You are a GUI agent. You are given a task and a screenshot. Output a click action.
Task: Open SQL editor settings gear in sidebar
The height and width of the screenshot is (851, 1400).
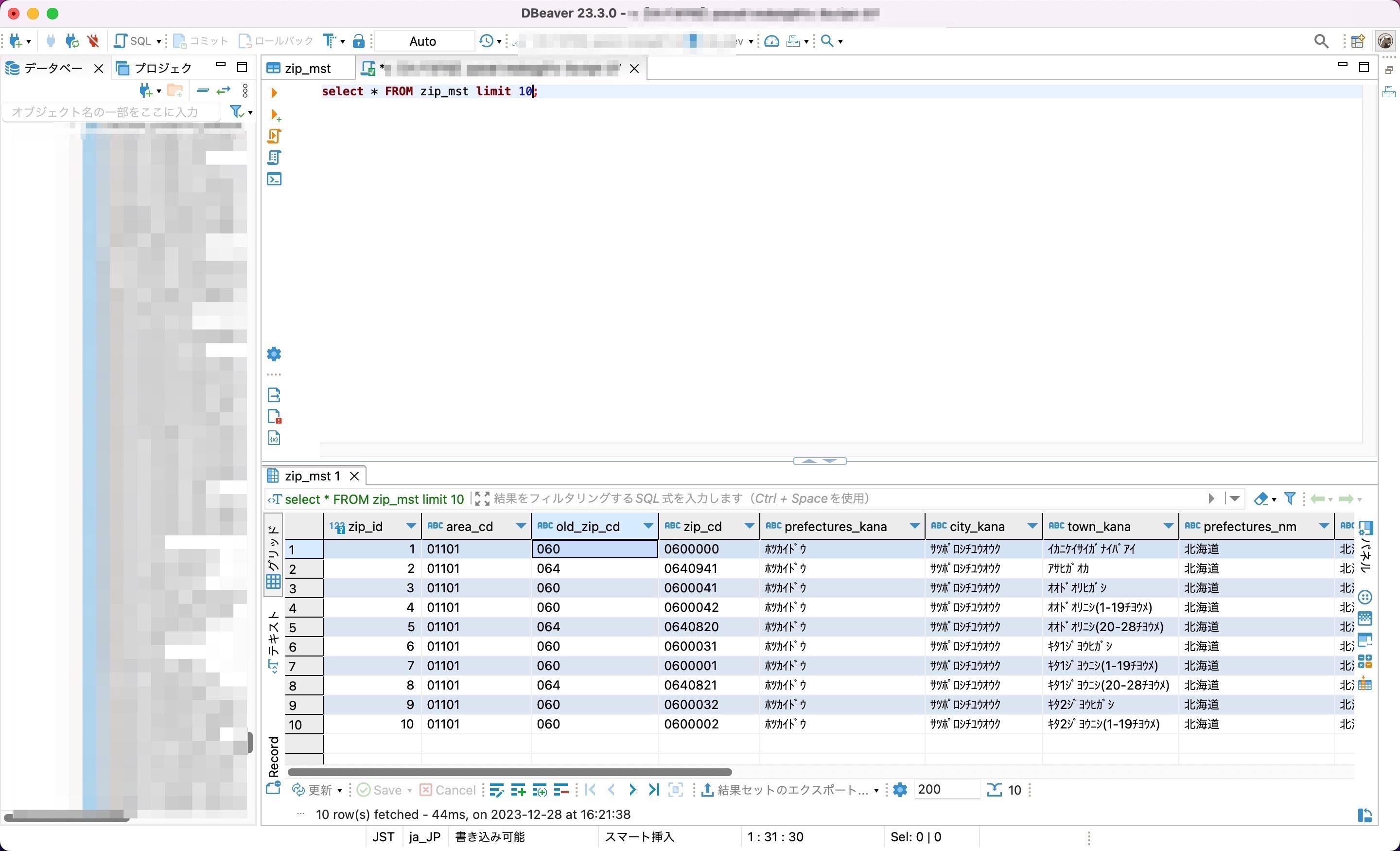(274, 354)
